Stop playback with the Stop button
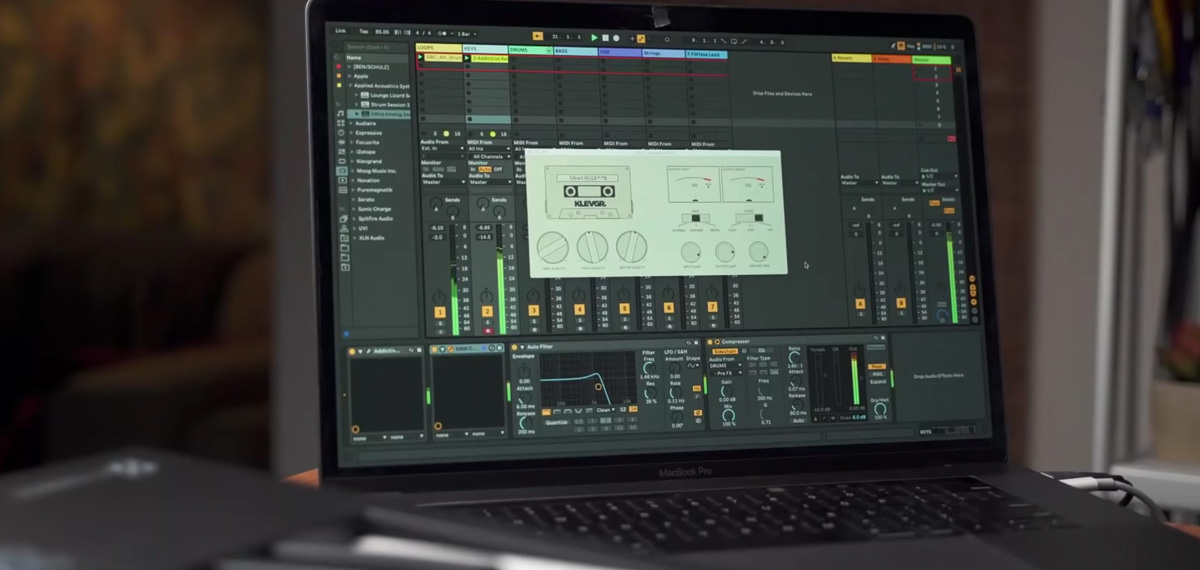1200x570 pixels. pos(605,38)
